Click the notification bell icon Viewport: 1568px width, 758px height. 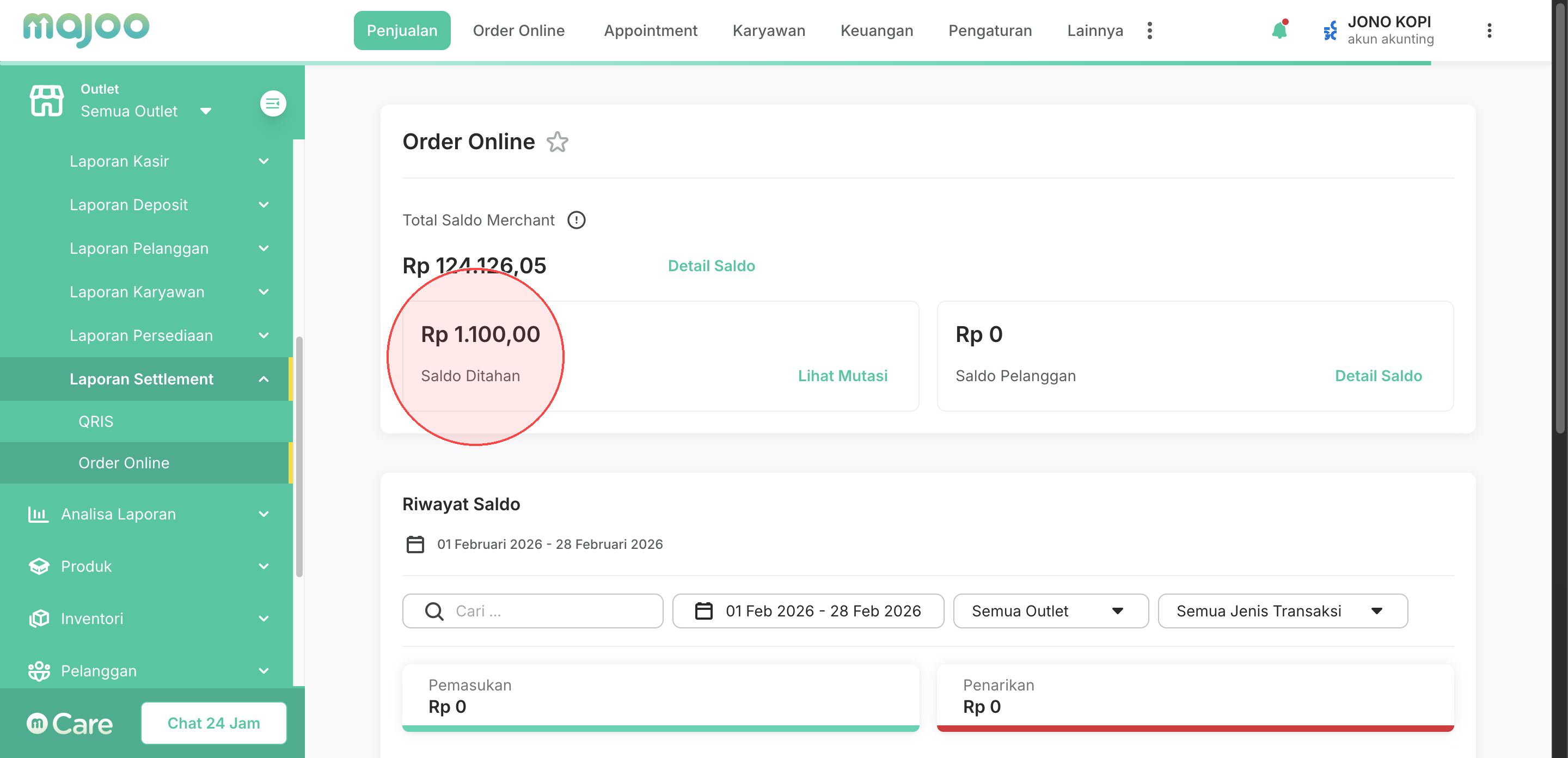tap(1279, 30)
